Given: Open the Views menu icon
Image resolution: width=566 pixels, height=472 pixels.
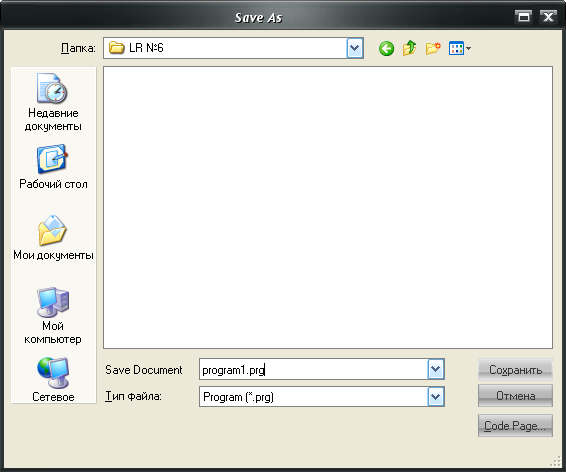Looking at the screenshot, I should tap(456, 48).
